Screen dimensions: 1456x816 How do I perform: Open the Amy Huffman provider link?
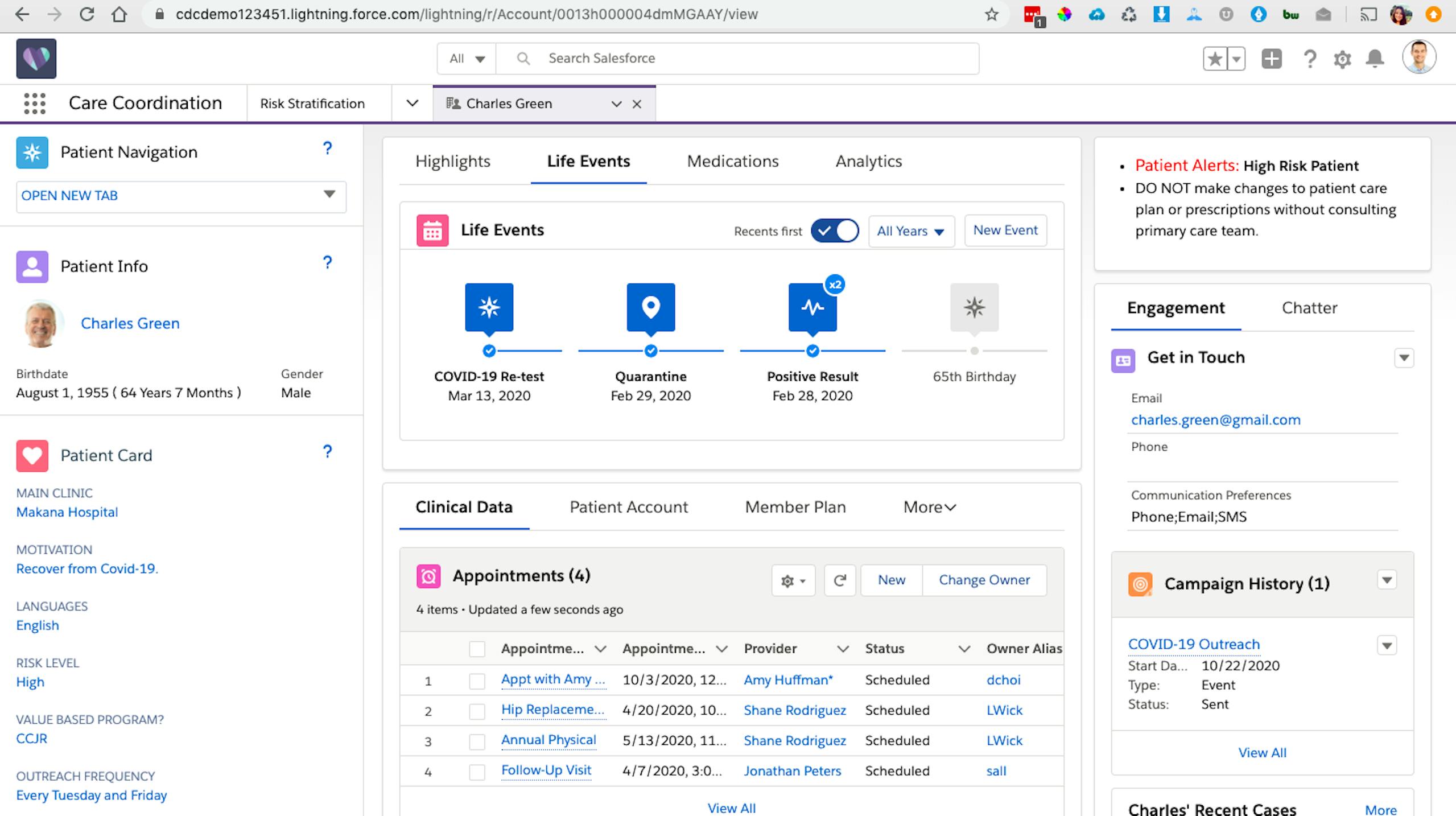click(788, 680)
